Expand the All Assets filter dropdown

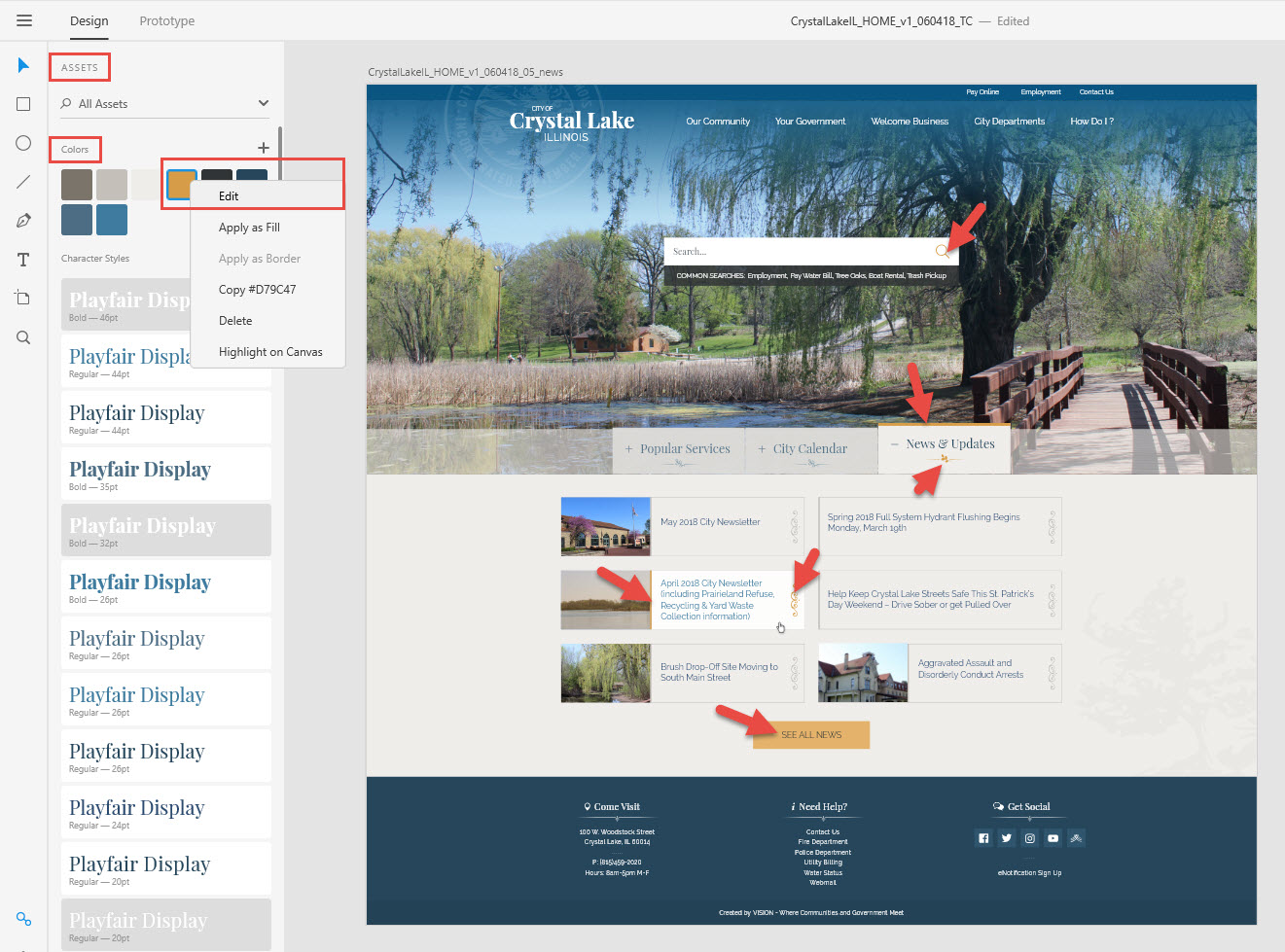tap(264, 103)
